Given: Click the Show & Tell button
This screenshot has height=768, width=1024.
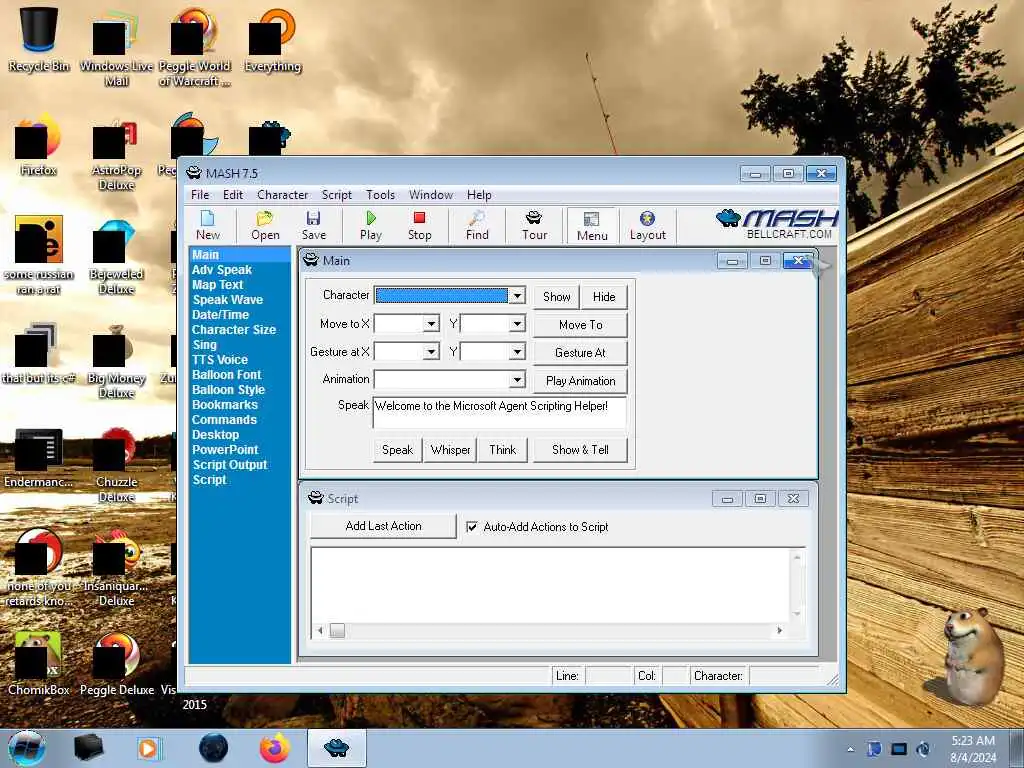Looking at the screenshot, I should pyautogui.click(x=580, y=450).
